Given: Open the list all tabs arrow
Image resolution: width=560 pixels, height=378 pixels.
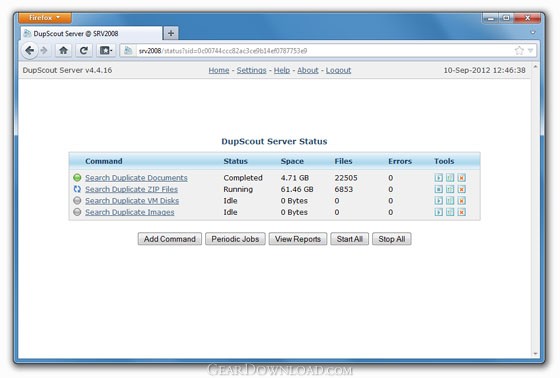Looking at the screenshot, I should (x=533, y=33).
